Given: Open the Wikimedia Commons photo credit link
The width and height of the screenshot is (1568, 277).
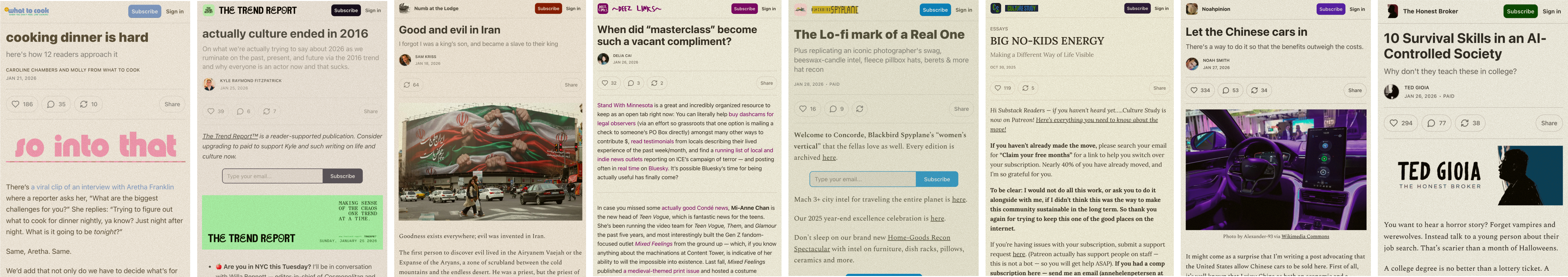Looking at the screenshot, I should click(1305, 236).
